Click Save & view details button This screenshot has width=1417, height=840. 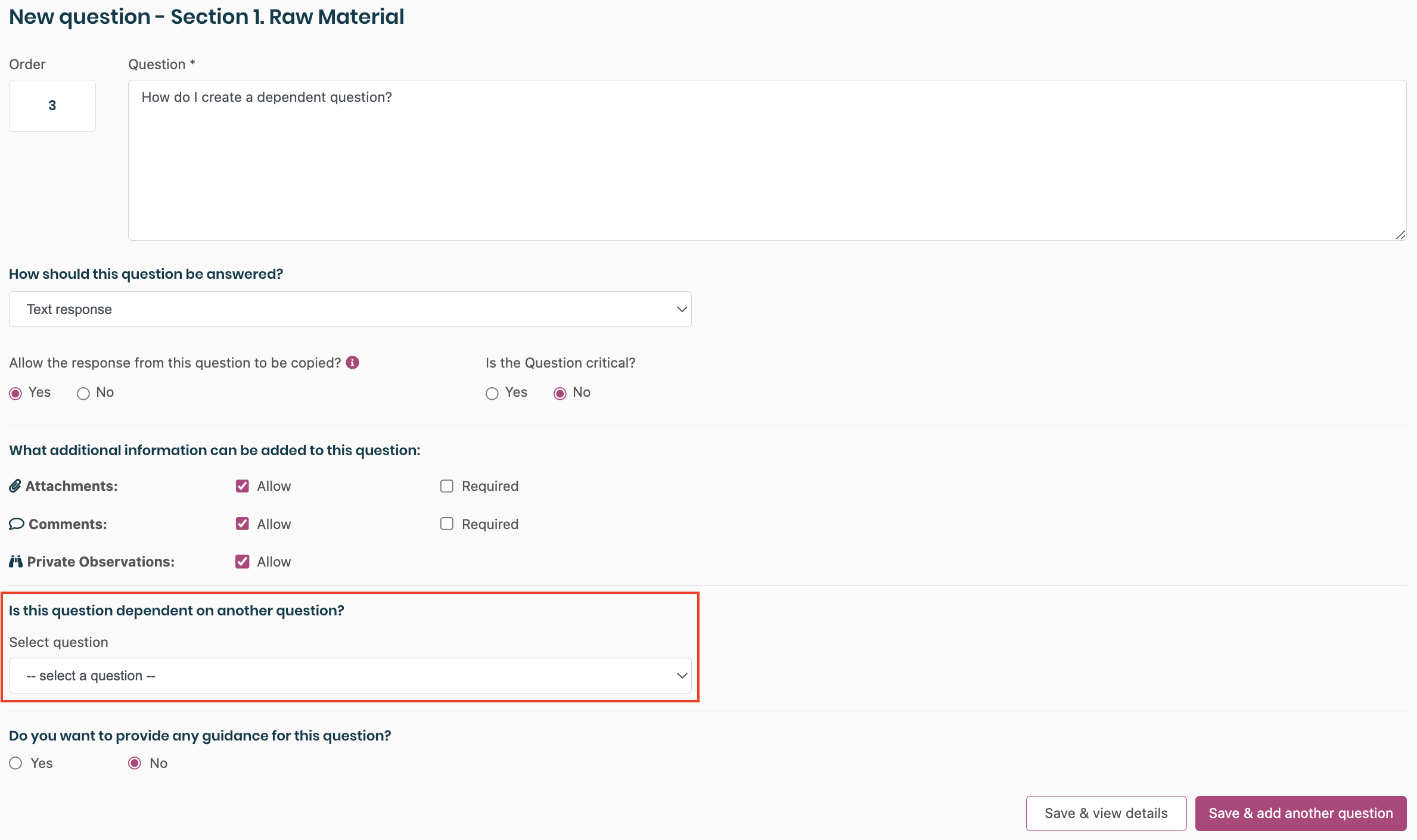(x=1106, y=813)
